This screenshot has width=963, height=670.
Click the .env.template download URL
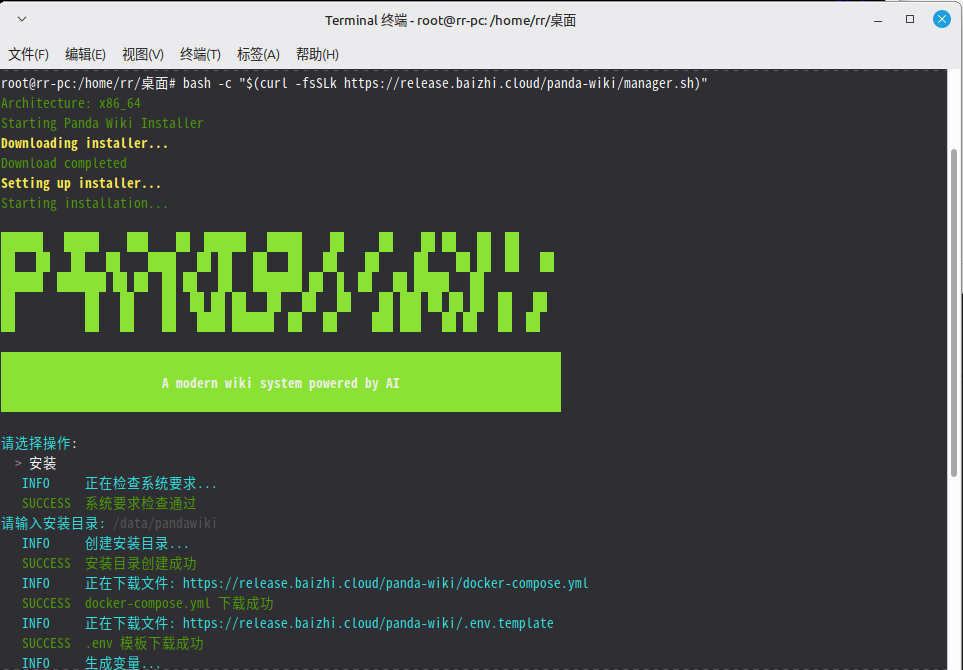[x=368, y=623]
